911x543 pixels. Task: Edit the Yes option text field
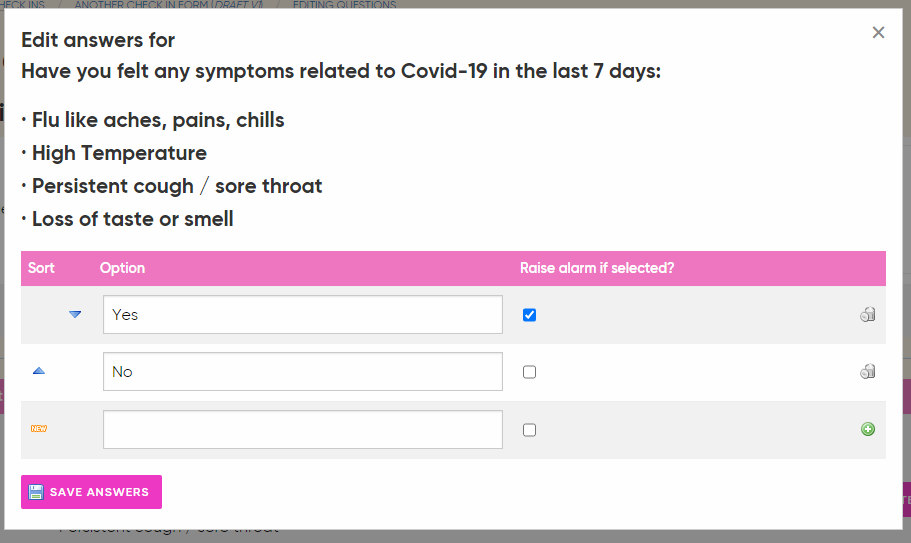point(303,314)
